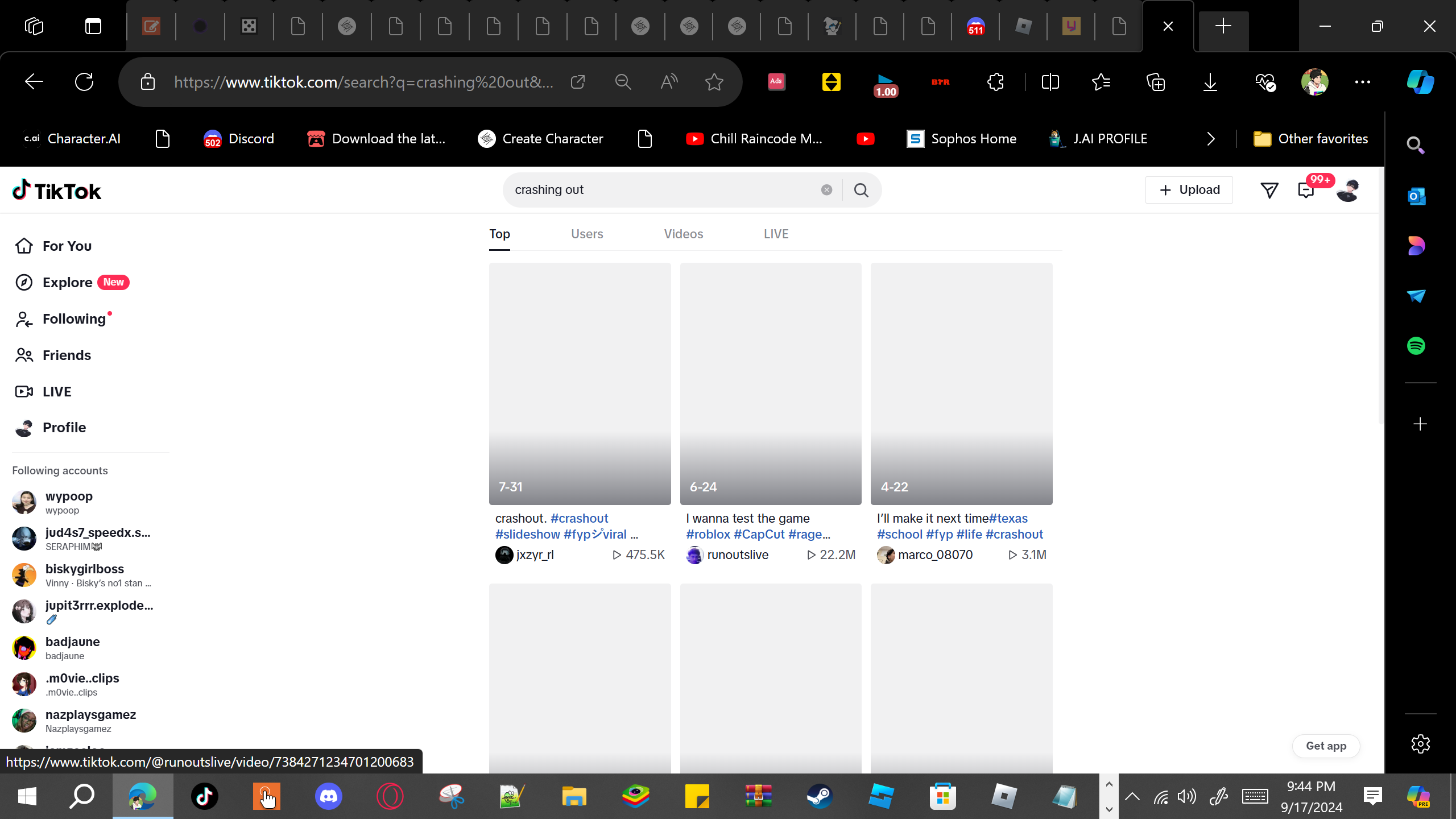
Task: Click the TikTok logo
Action: pos(57,191)
